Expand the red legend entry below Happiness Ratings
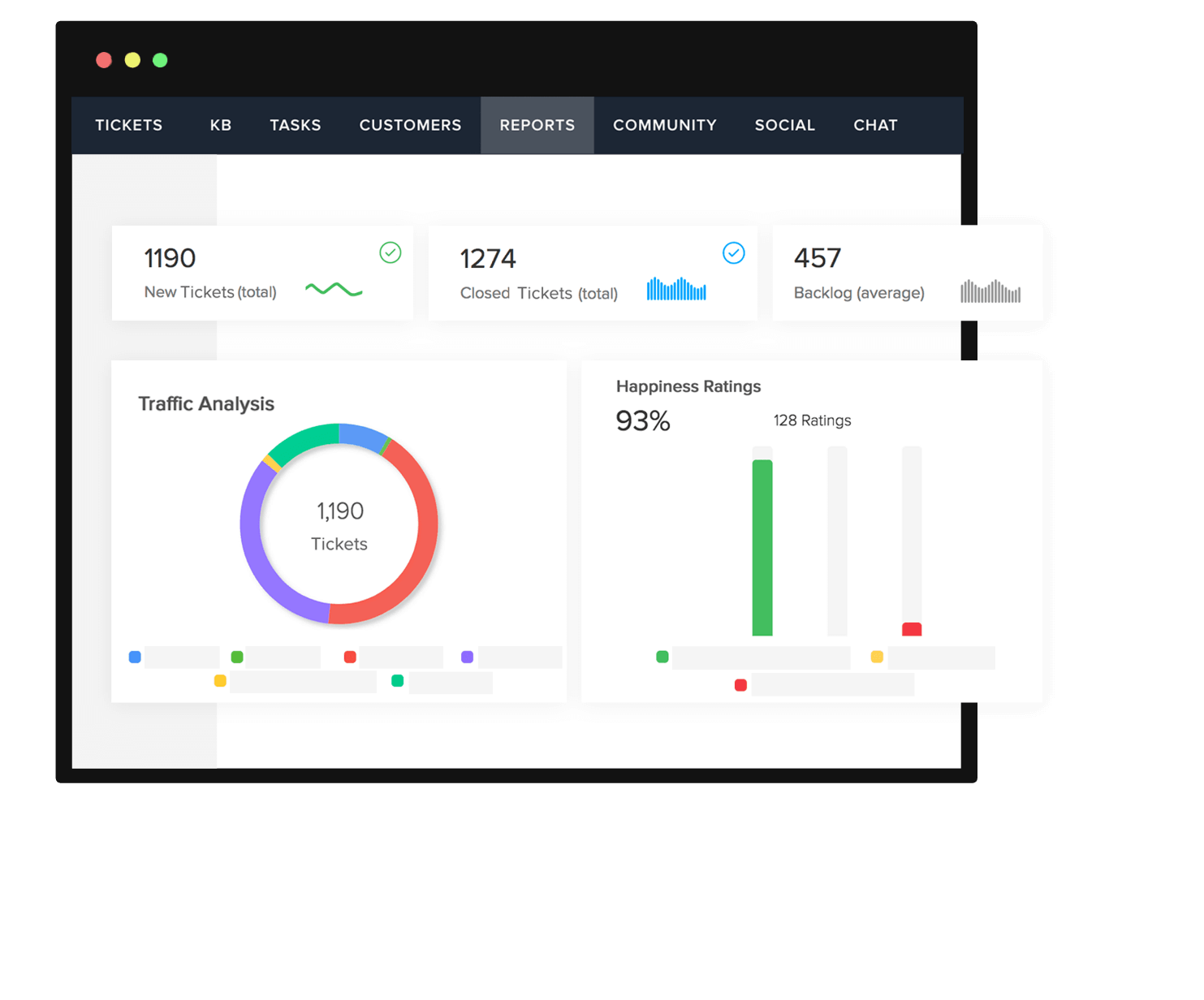Viewport: 1204px width, 1000px height. point(740,685)
